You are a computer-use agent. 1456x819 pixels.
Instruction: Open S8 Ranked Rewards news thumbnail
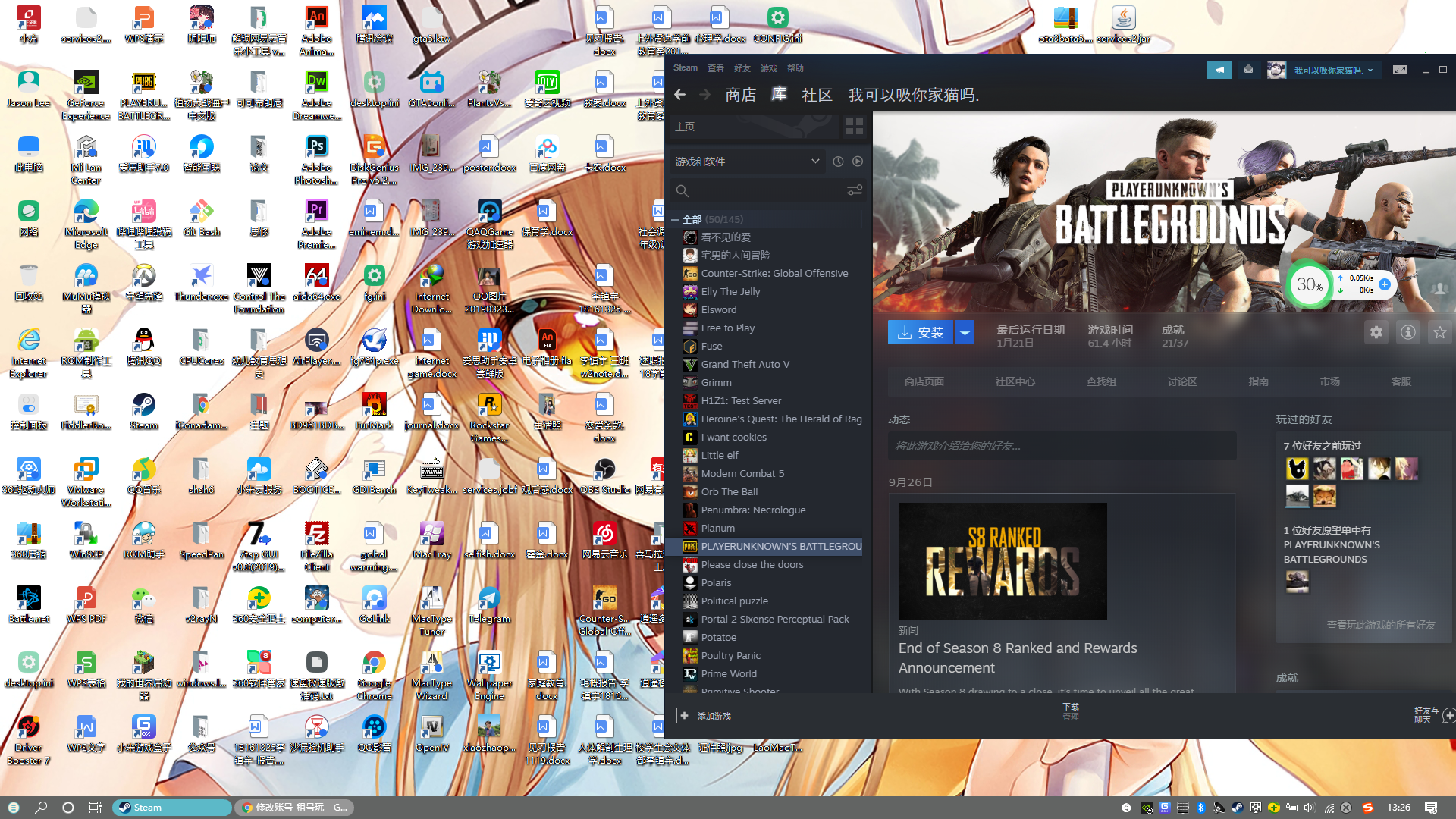tap(1003, 561)
